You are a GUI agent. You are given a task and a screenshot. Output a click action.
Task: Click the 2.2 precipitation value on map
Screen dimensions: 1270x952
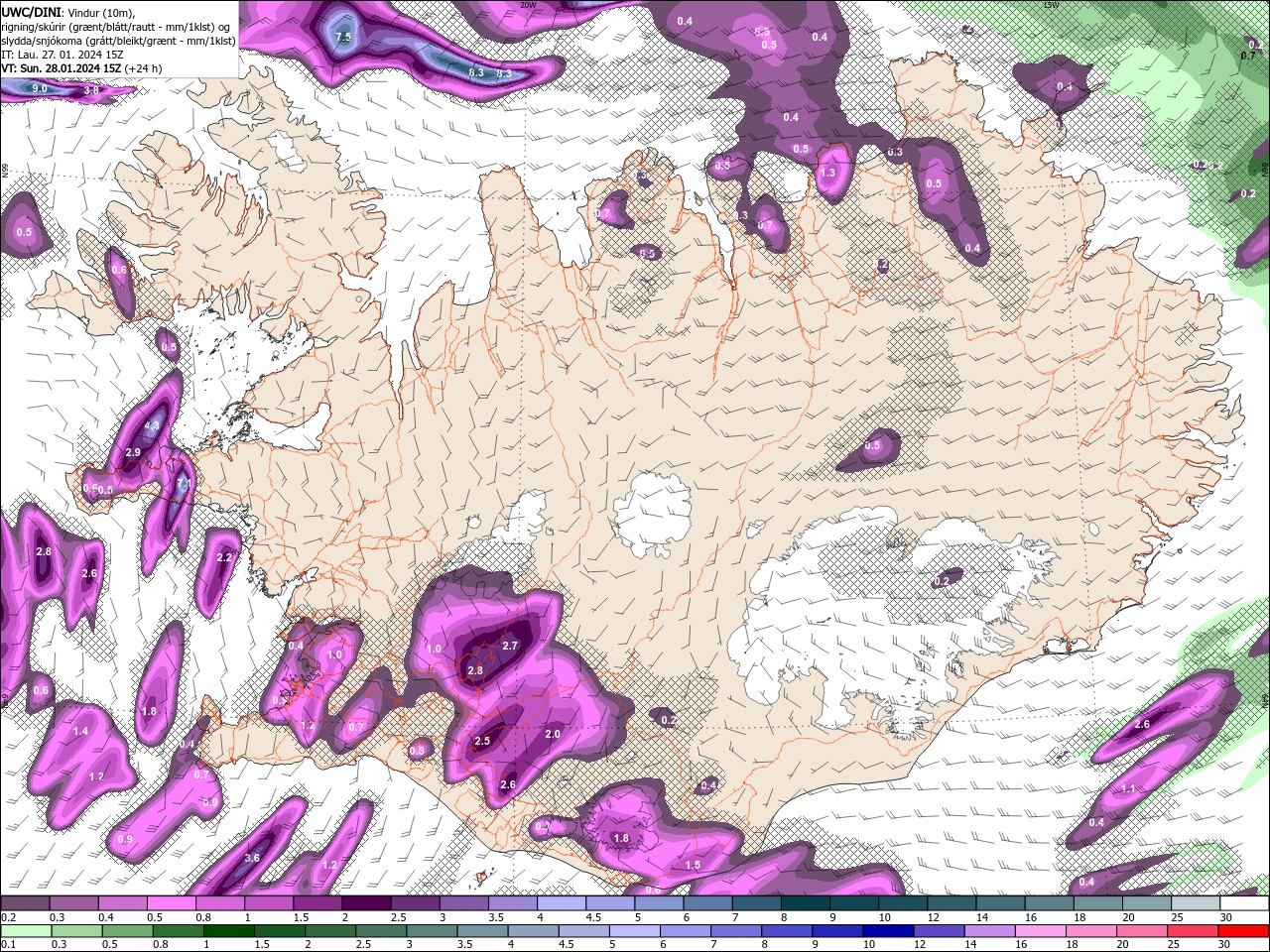(223, 558)
